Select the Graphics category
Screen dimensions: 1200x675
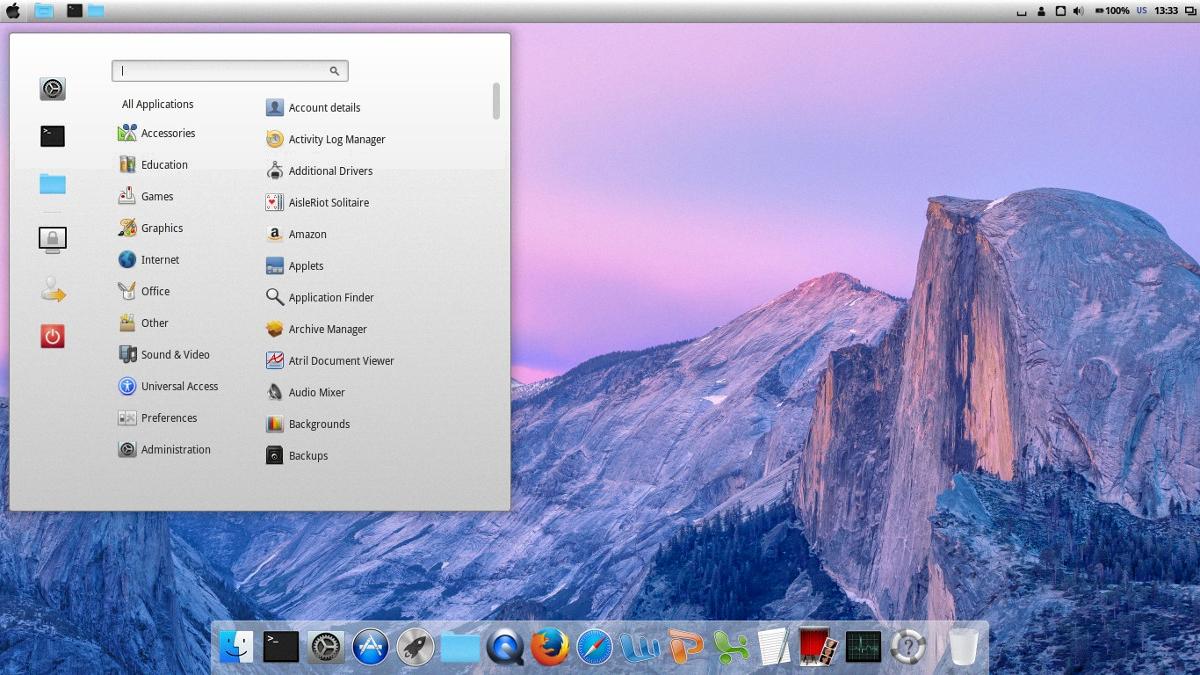click(x=160, y=228)
